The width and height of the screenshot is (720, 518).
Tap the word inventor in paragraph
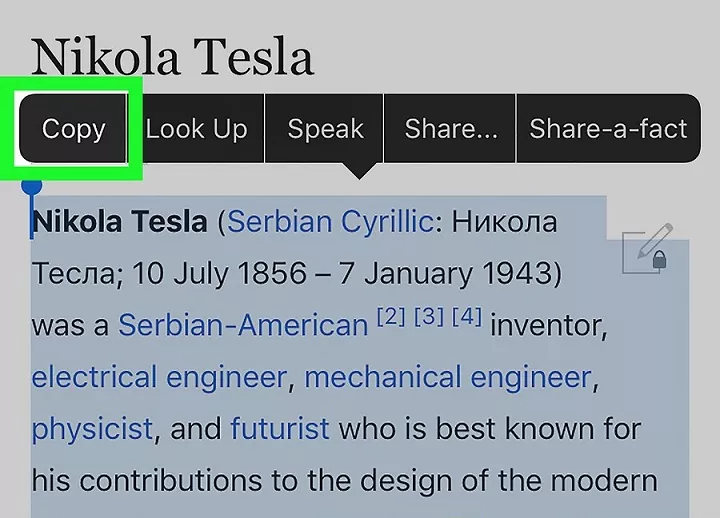pyautogui.click(x=549, y=326)
